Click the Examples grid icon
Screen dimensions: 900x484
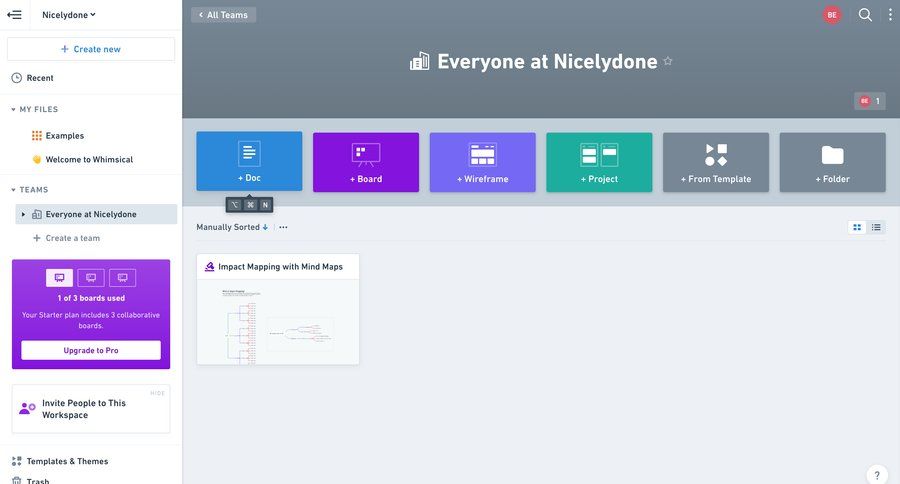point(37,135)
